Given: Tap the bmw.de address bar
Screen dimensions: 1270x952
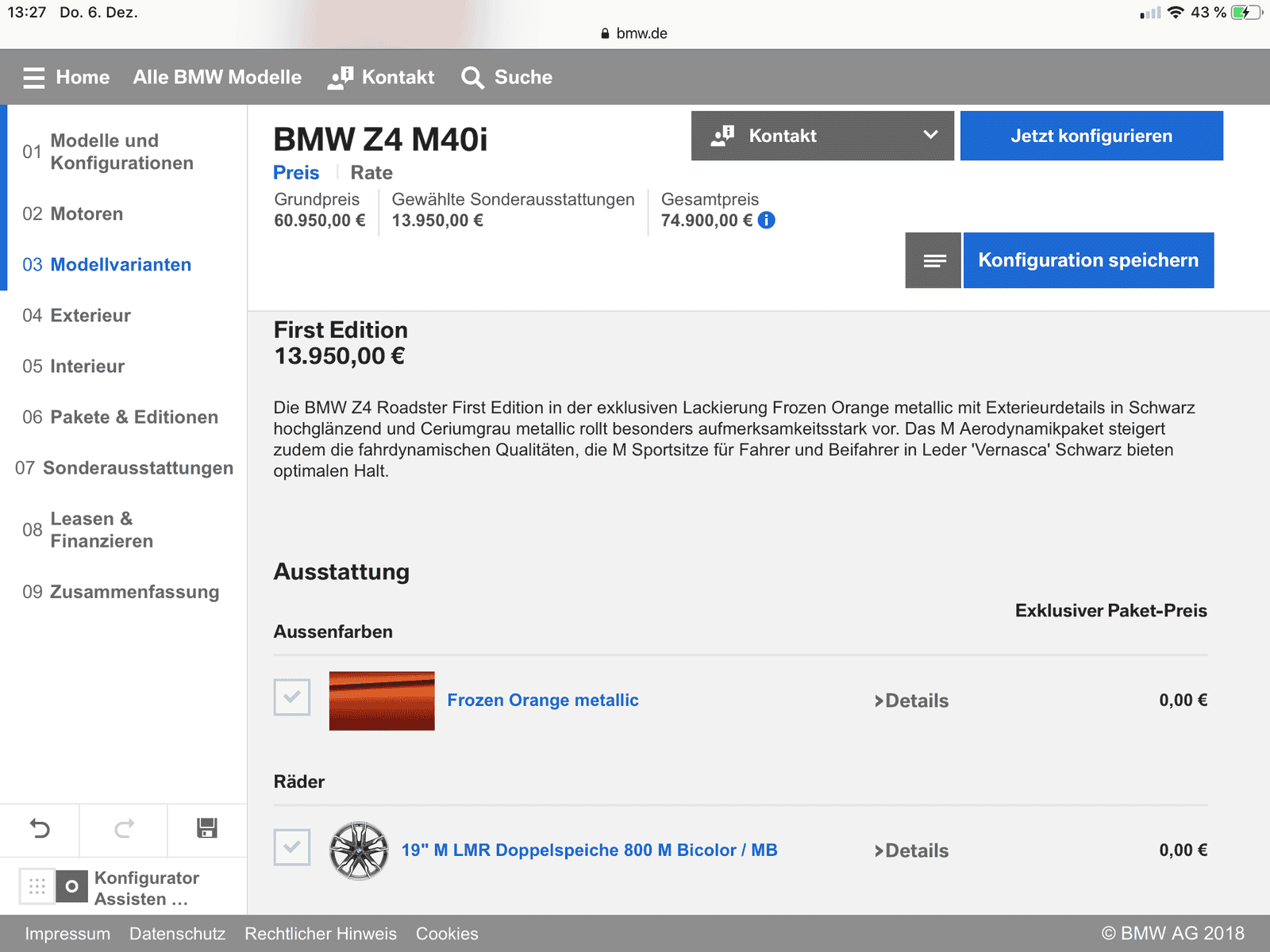Looking at the screenshot, I should 635,33.
